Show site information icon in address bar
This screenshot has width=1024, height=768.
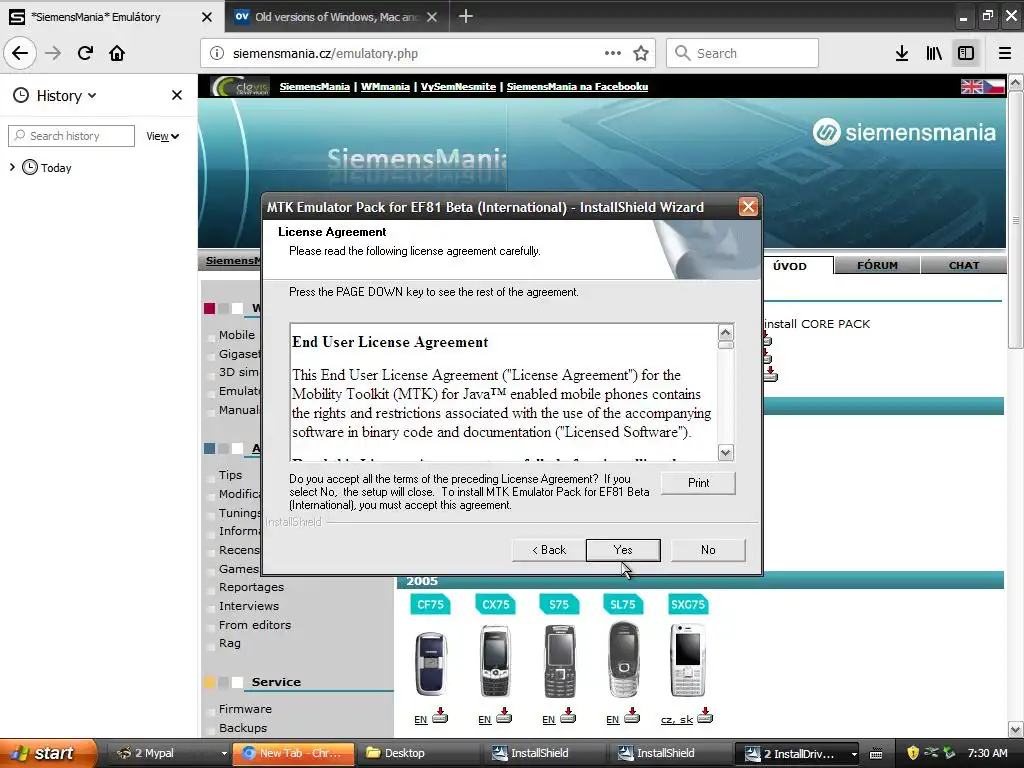click(217, 53)
